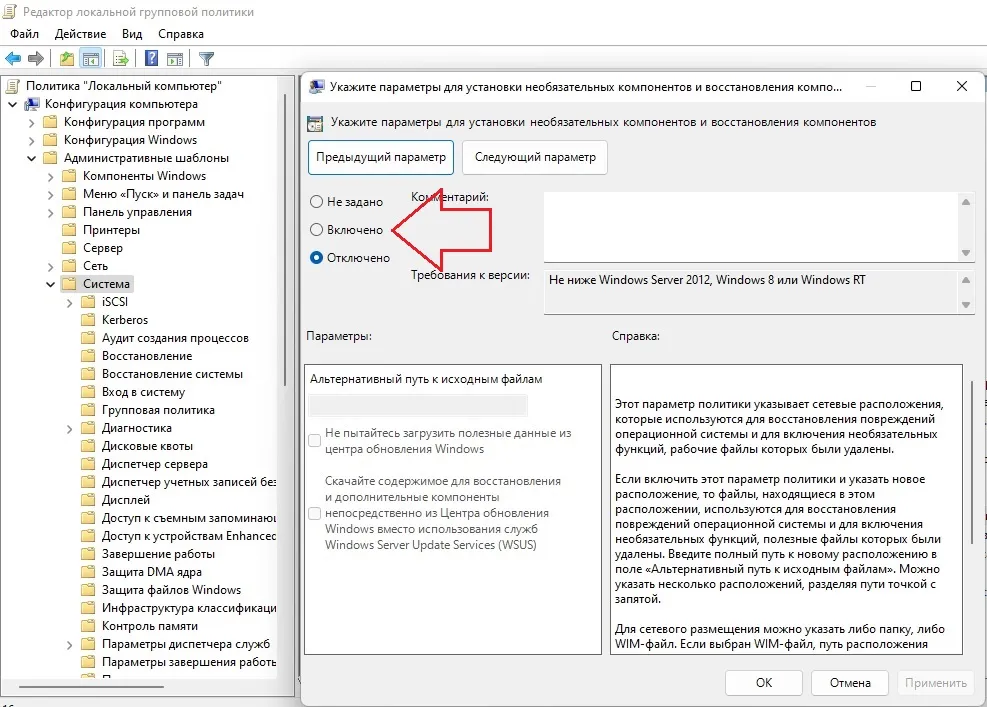Open Help via the blue question-mark icon
This screenshot has width=987, height=707.
coord(152,59)
